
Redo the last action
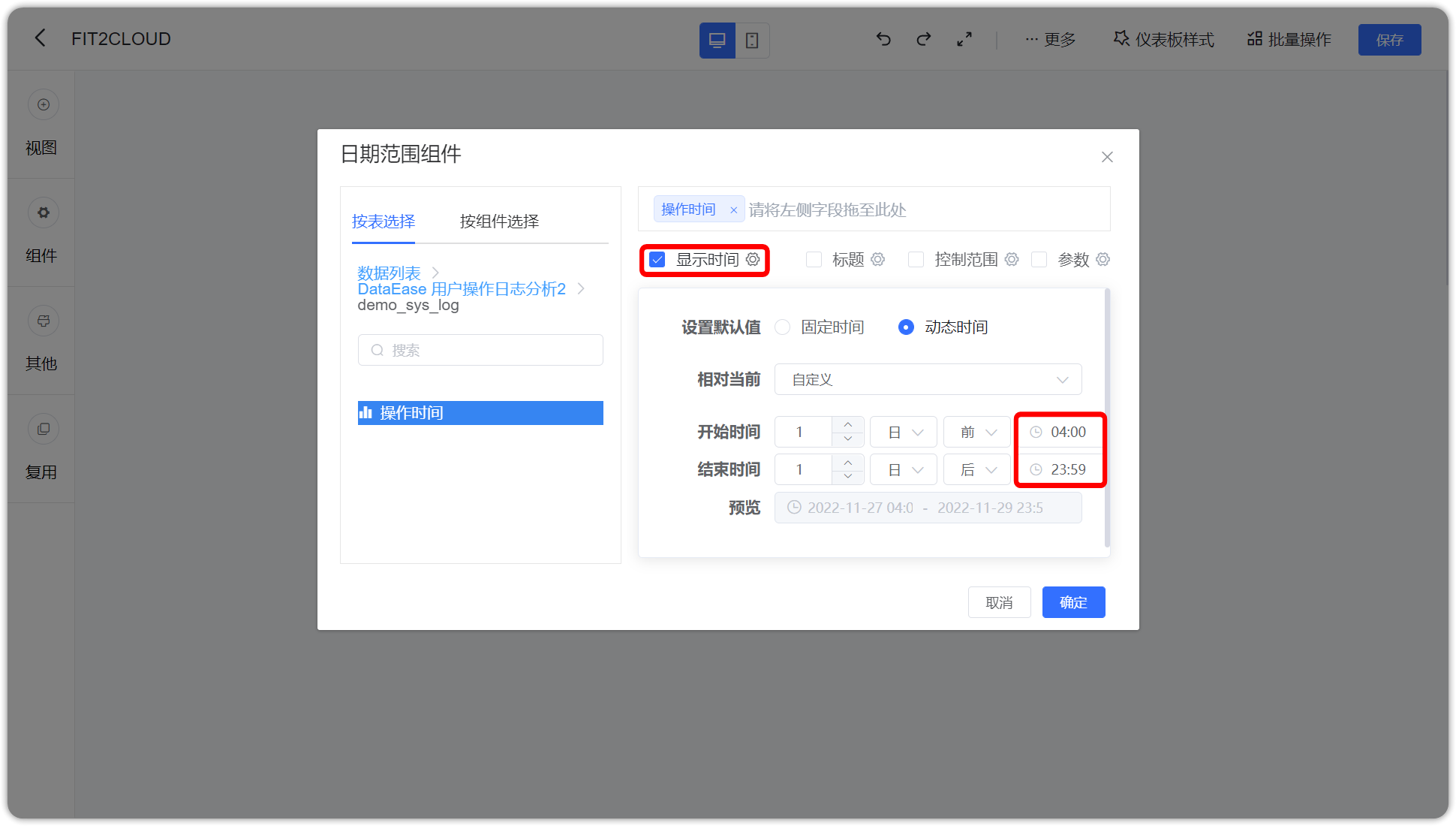(924, 39)
